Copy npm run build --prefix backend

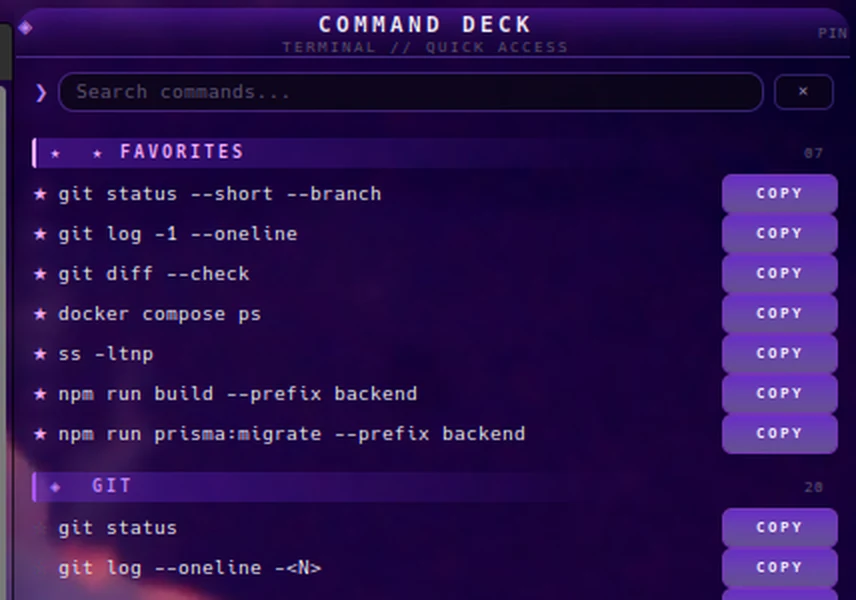(779, 393)
